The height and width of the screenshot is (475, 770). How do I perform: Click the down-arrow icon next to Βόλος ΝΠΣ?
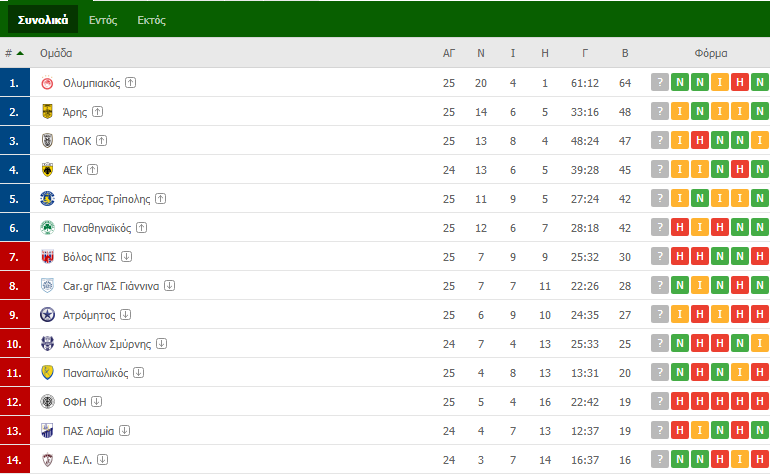click(x=126, y=256)
